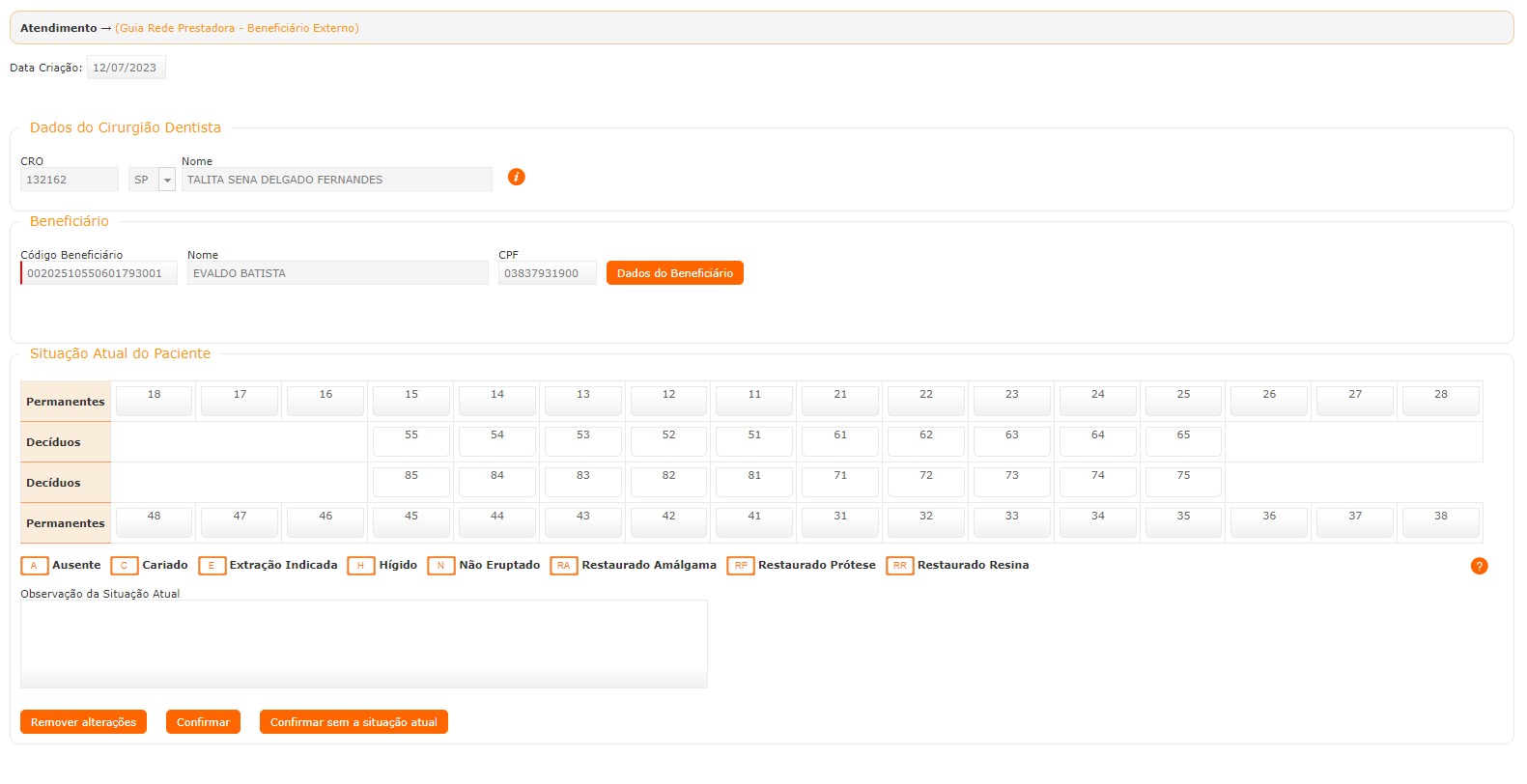The height and width of the screenshot is (784, 1527).
Task: Select the Hígido 'H' status icon
Action: (x=360, y=566)
